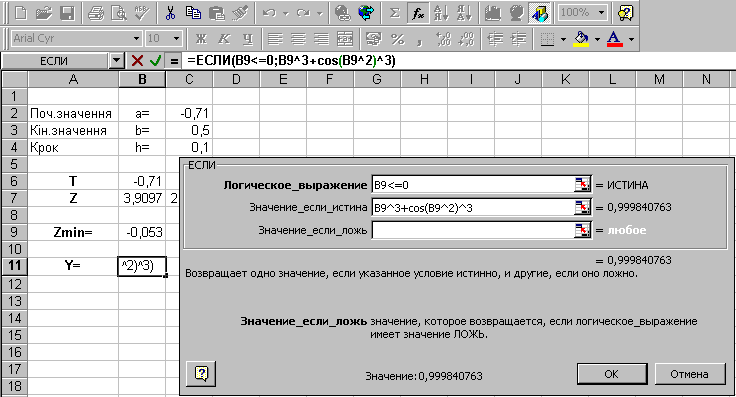Sort descending with the Я-A icon

pos(464,13)
